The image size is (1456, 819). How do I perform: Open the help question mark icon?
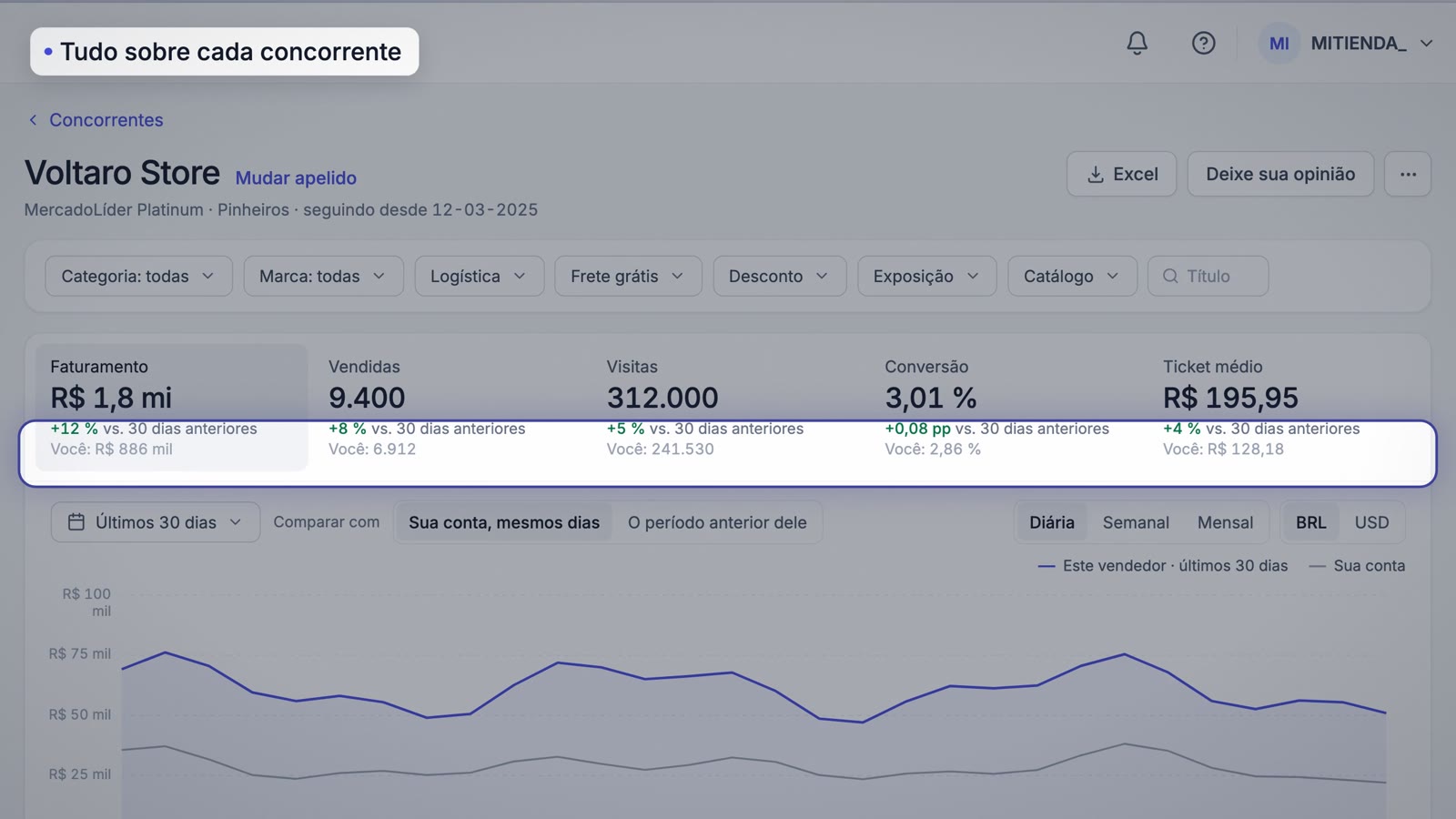coord(1203,43)
